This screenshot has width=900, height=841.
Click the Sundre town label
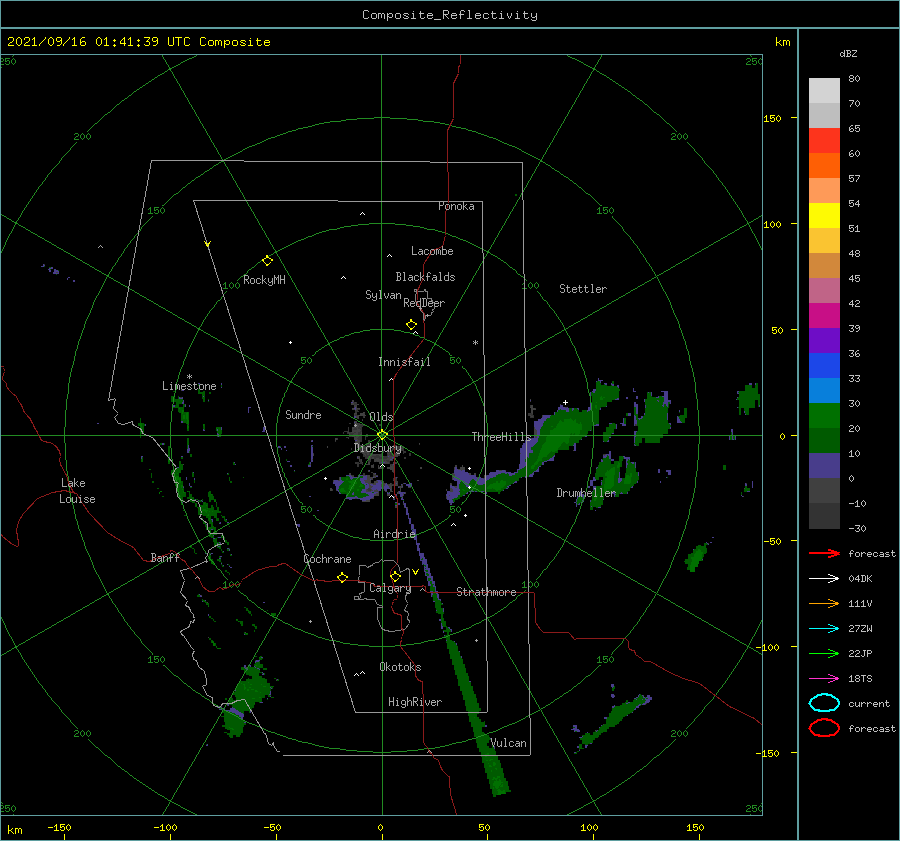pos(303,414)
